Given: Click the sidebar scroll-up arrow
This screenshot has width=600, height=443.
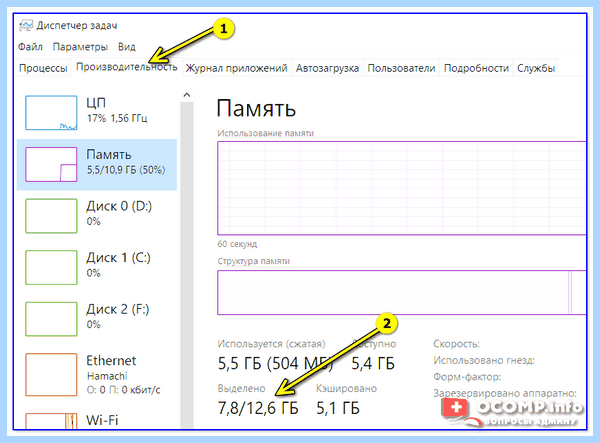Looking at the screenshot, I should point(187,95).
